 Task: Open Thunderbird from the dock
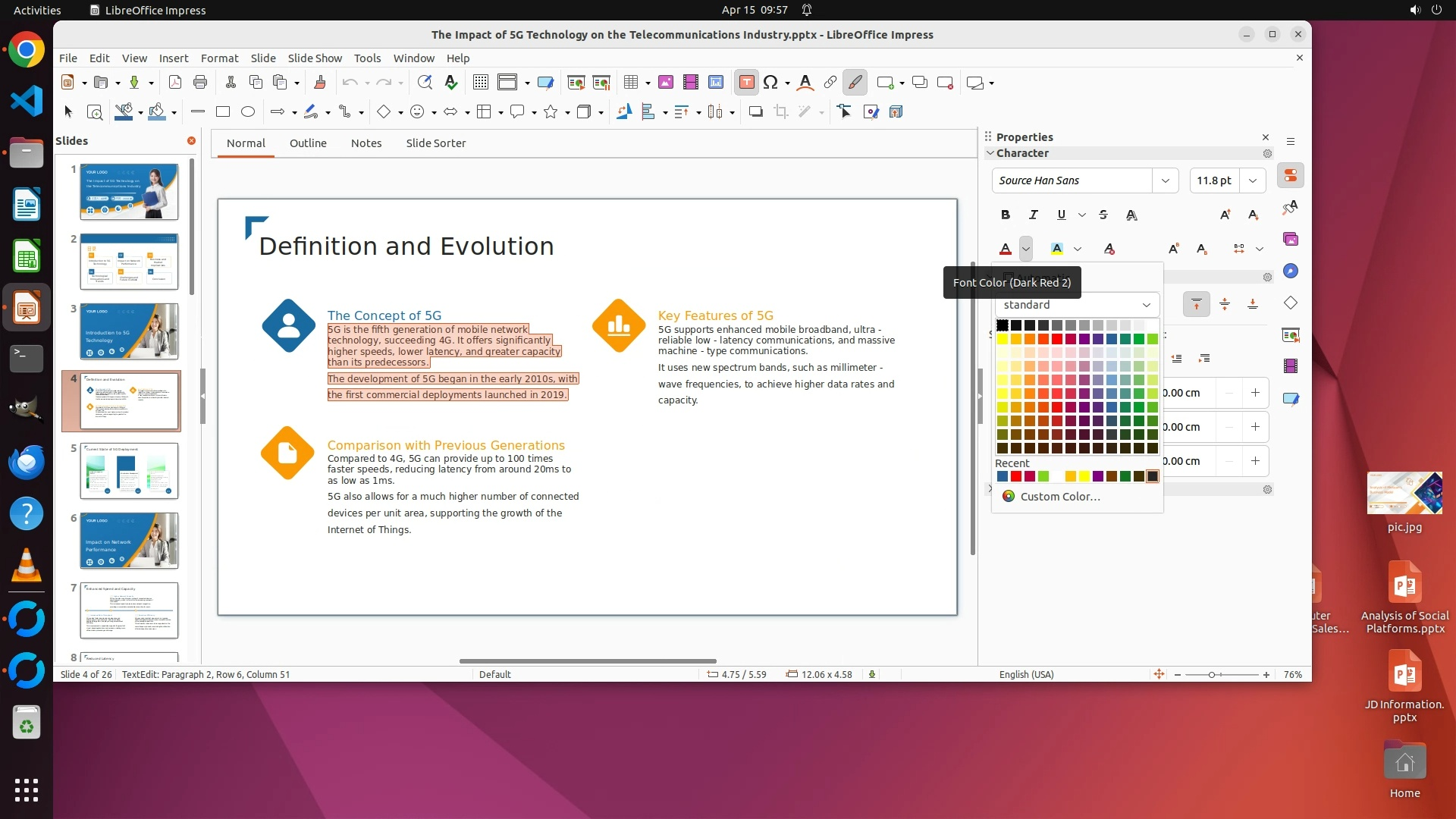[x=27, y=462]
